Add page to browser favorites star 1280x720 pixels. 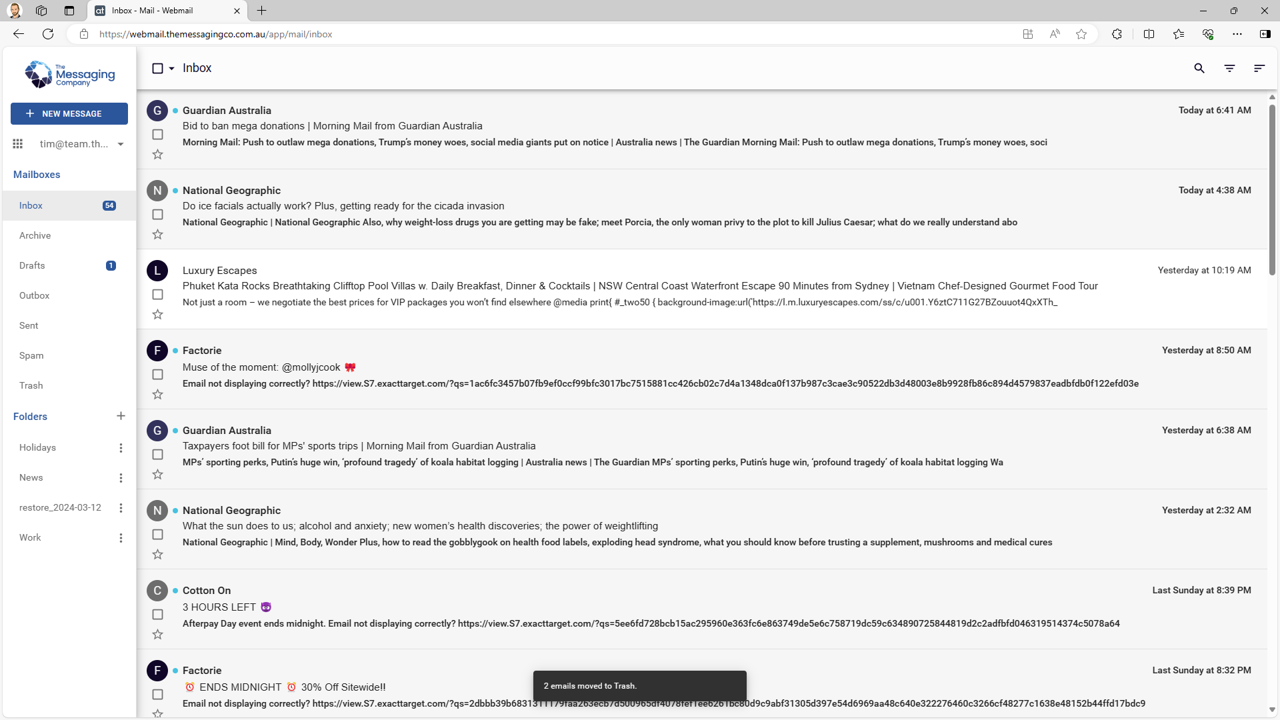coord(1081,34)
